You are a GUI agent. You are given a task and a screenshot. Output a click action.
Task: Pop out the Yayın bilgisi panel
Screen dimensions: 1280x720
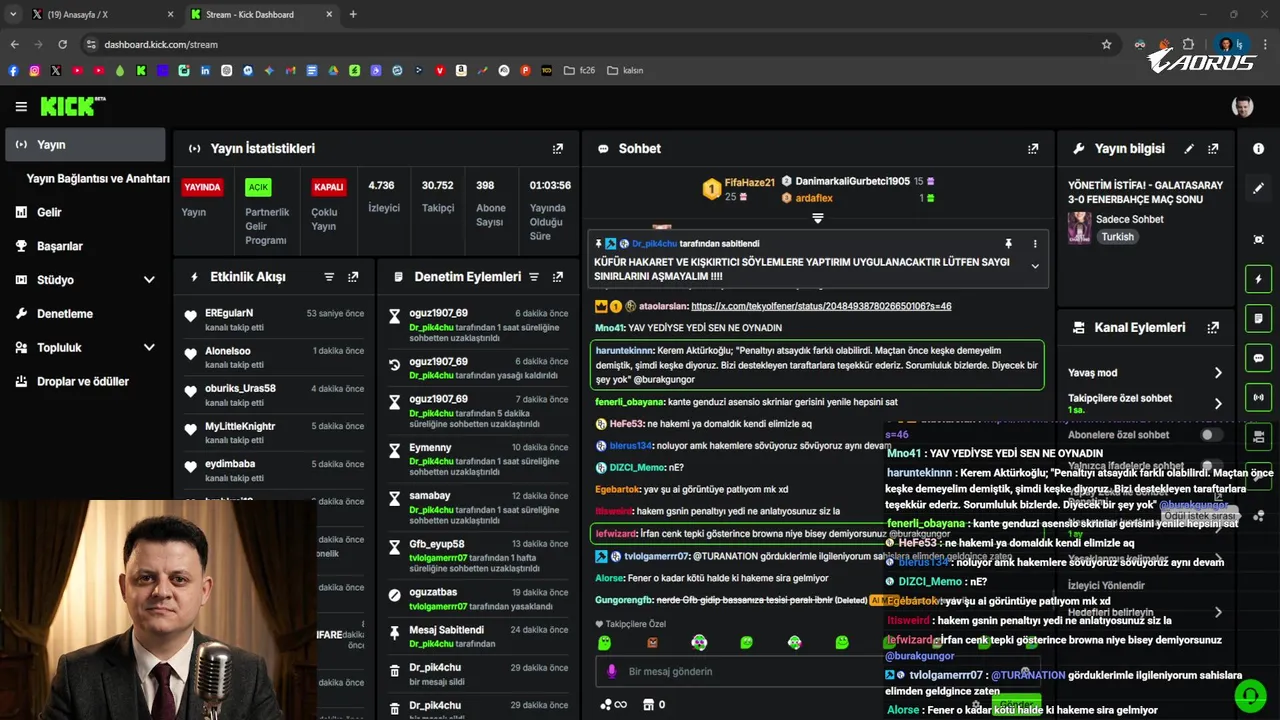click(x=1213, y=148)
